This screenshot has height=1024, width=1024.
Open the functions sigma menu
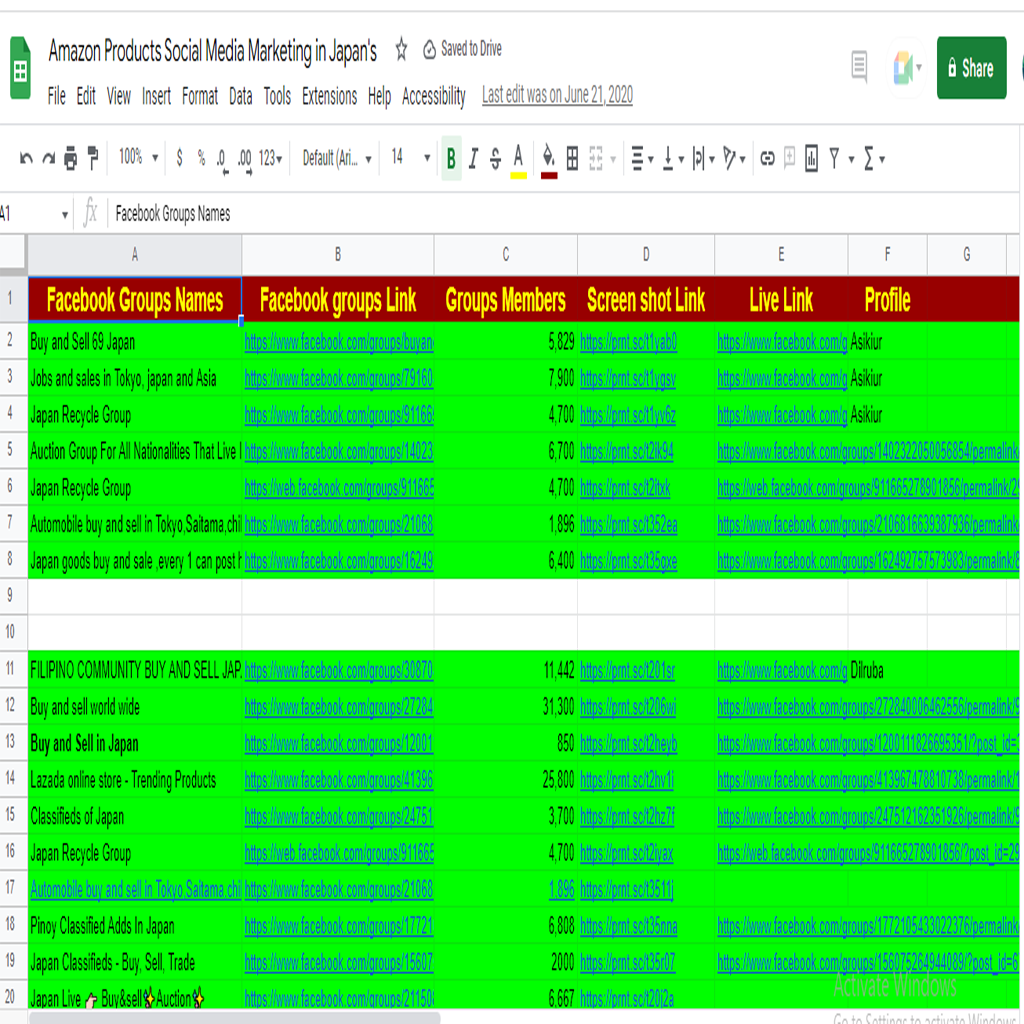tap(869, 158)
